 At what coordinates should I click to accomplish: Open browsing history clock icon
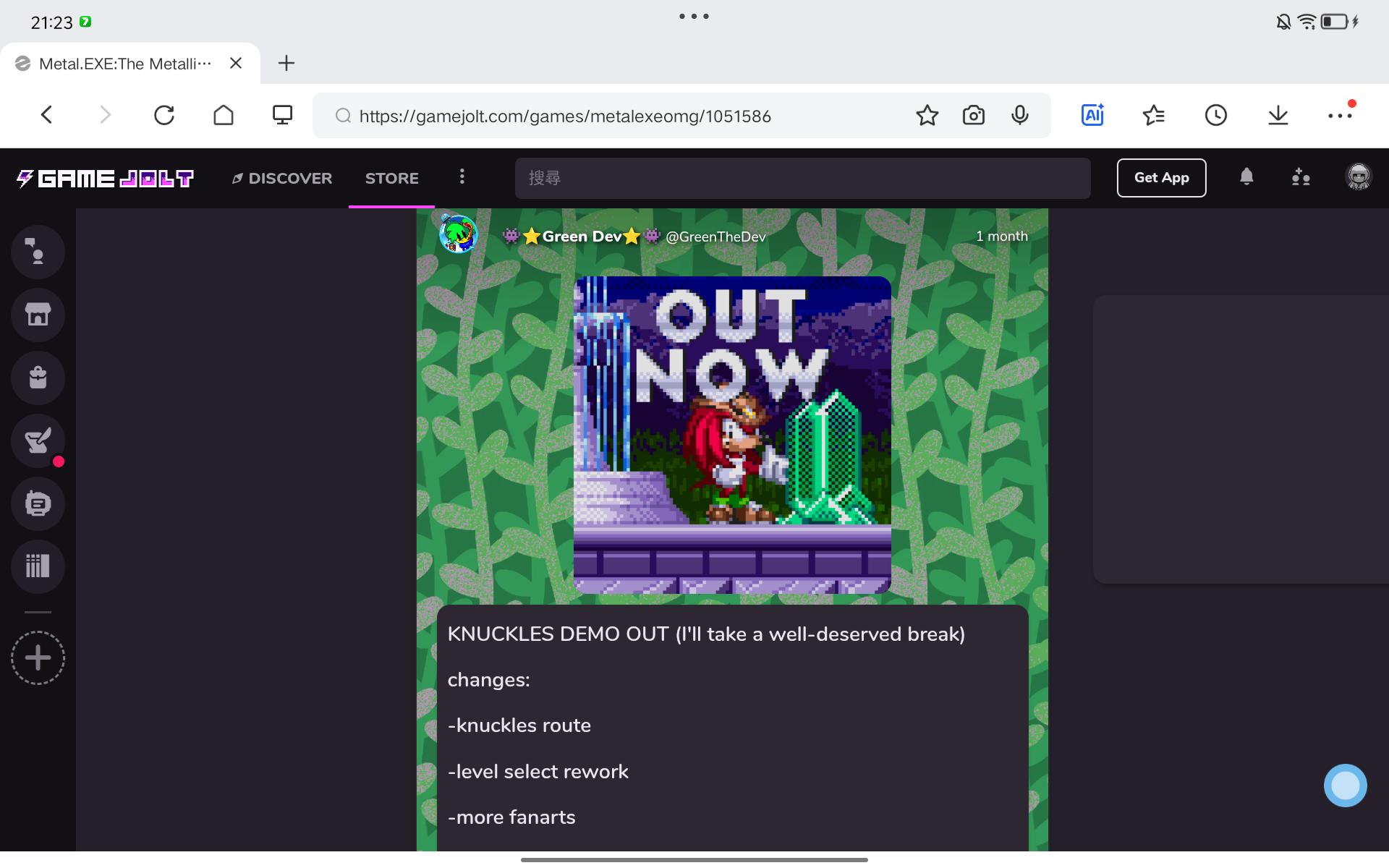point(1216,115)
